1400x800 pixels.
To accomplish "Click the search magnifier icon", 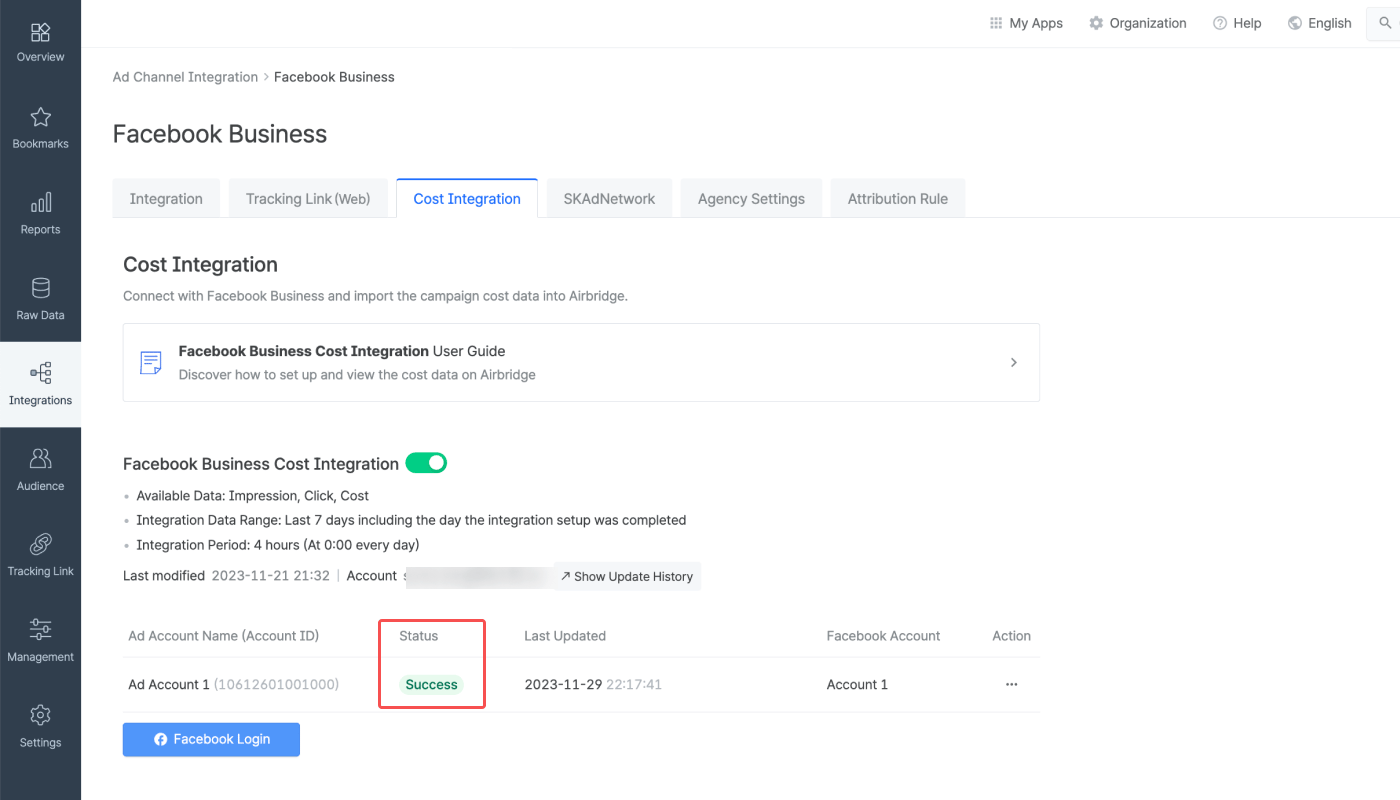I will pyautogui.click(x=1385, y=23).
